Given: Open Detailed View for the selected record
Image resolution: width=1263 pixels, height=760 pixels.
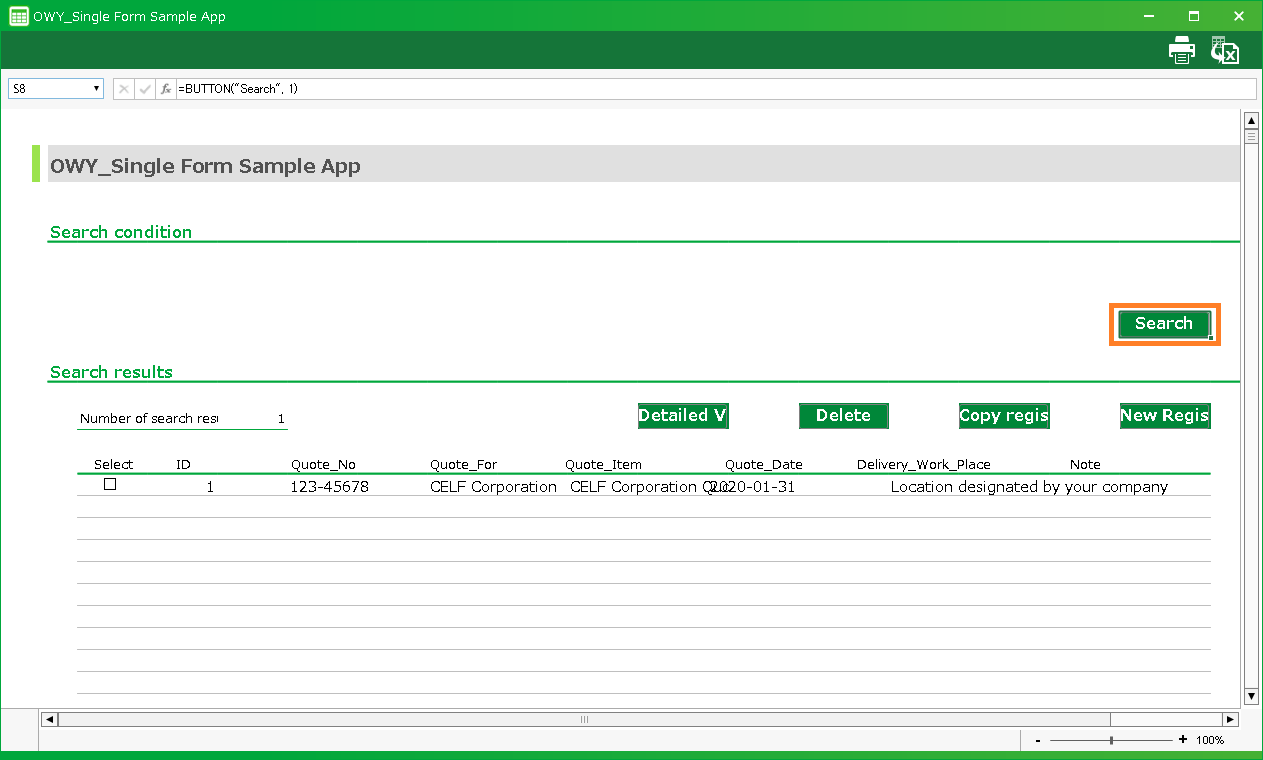Looking at the screenshot, I should (x=683, y=416).
